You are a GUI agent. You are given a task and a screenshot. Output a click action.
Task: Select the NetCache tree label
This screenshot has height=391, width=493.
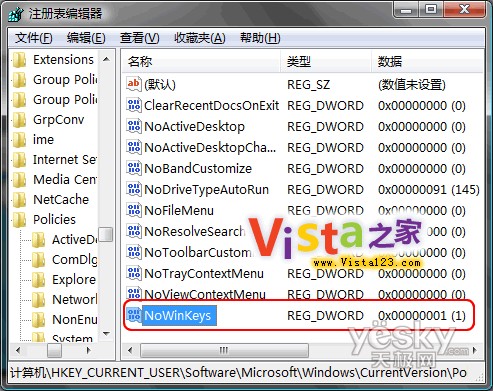(x=61, y=200)
